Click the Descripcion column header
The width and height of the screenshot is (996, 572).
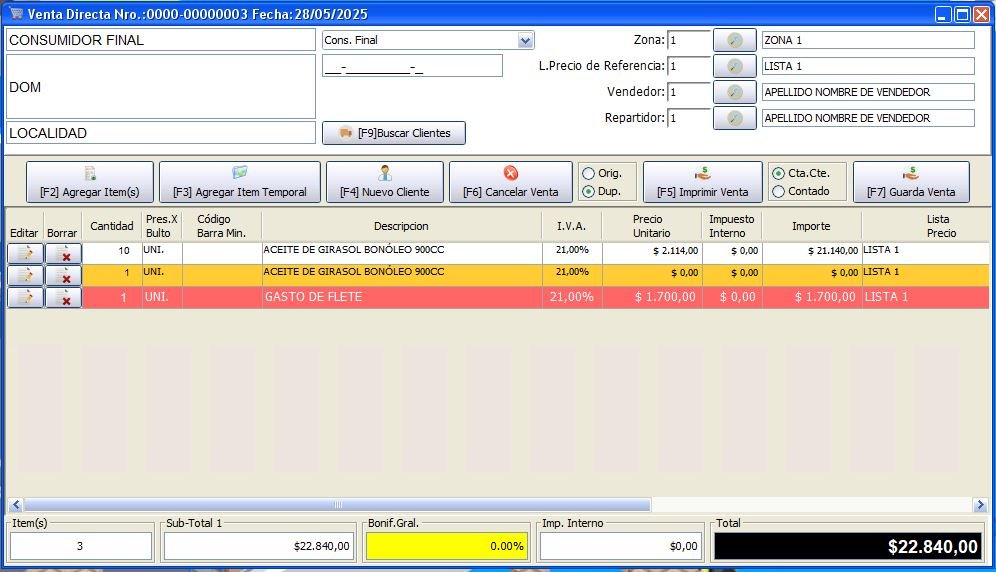[x=401, y=226]
